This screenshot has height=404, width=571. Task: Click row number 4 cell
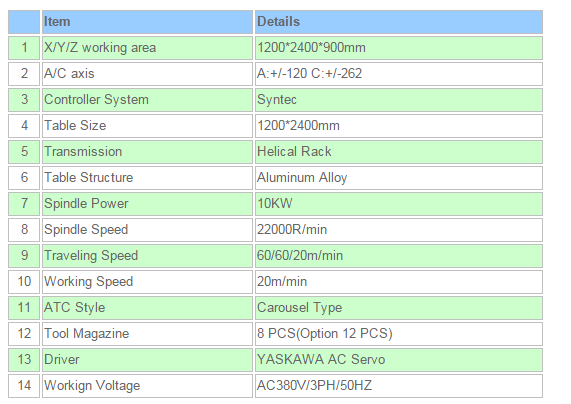tap(24, 126)
